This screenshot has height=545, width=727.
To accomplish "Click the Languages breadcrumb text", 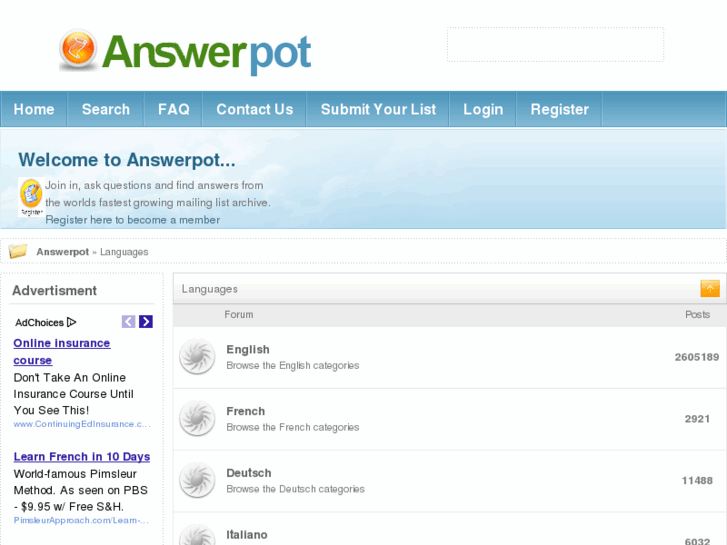I will [x=124, y=252].
